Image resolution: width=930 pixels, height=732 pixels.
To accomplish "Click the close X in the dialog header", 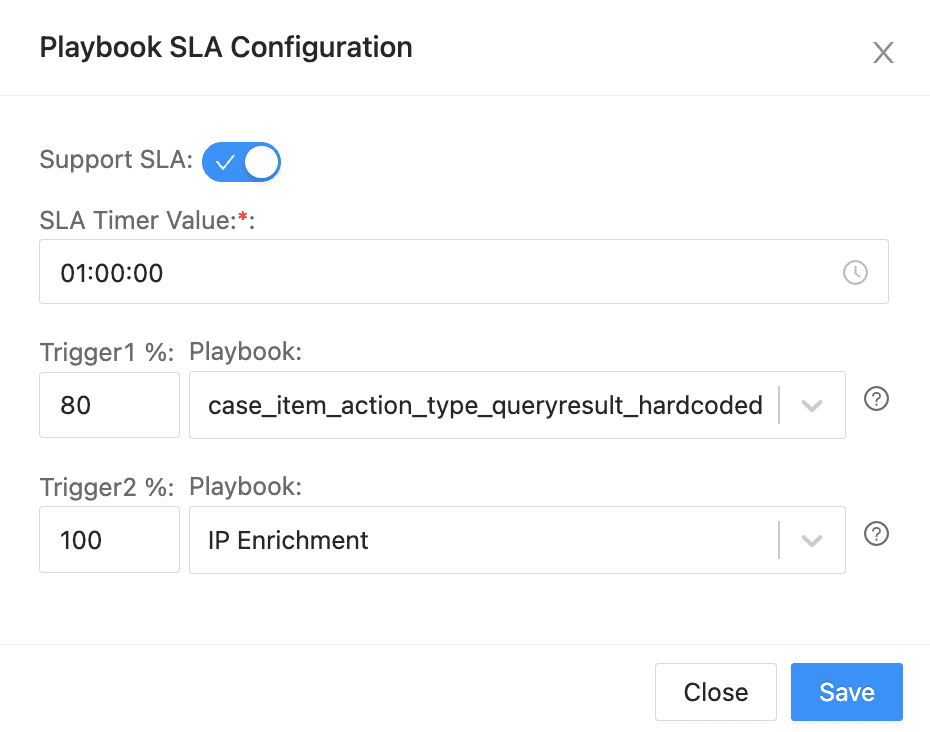I will coord(883,53).
